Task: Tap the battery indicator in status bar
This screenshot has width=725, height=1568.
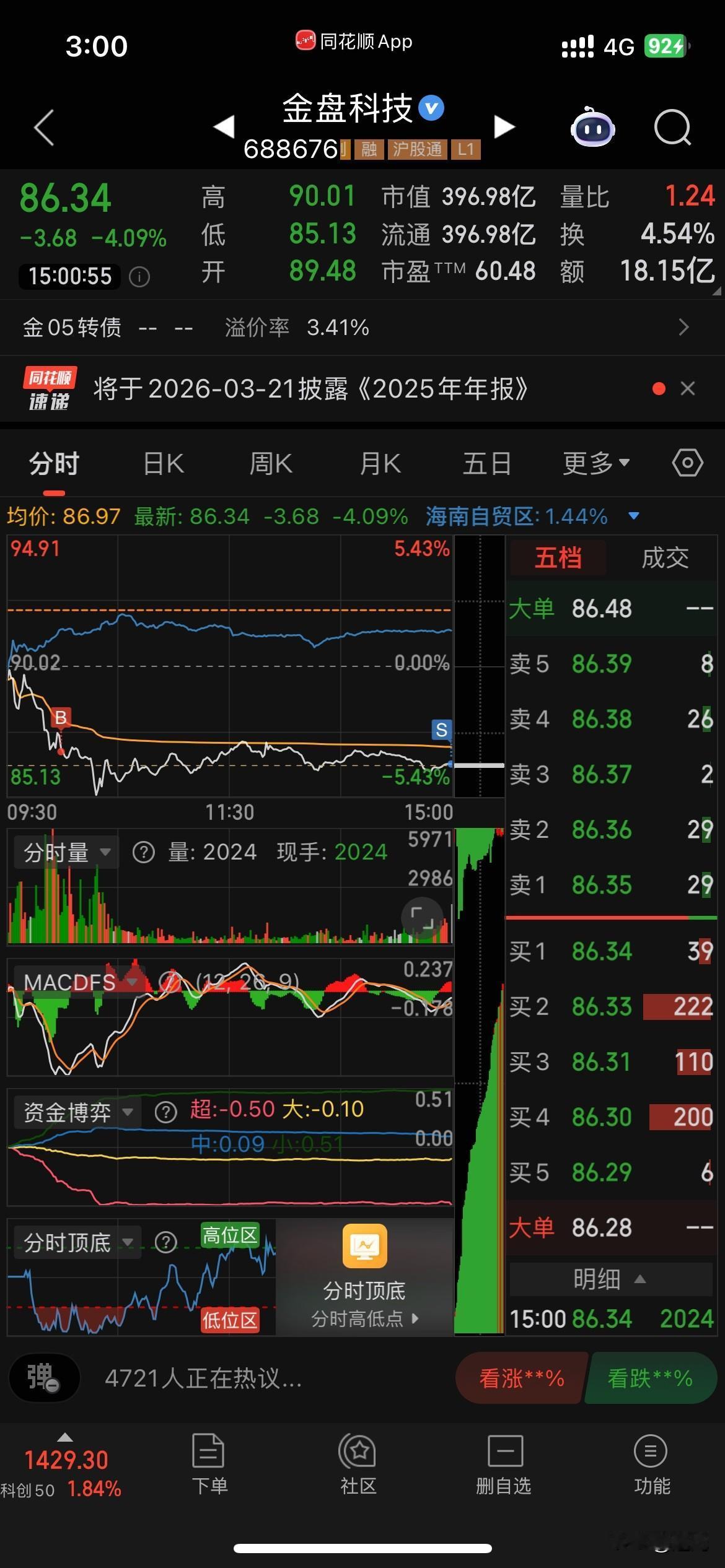Action: [x=667, y=46]
